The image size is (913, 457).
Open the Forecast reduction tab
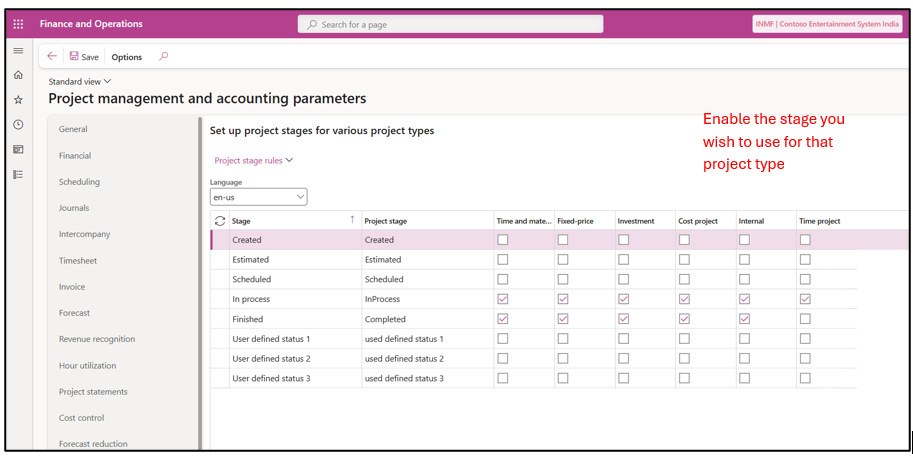point(93,444)
